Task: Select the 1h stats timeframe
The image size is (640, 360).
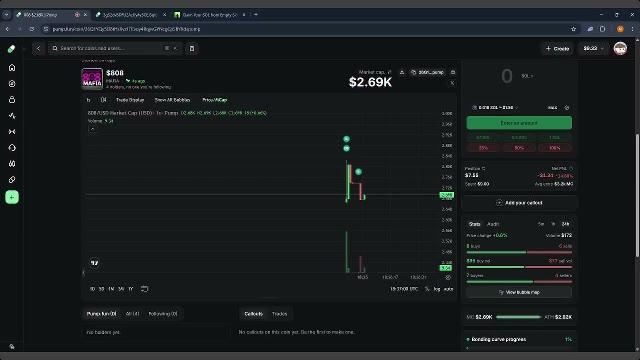Action: pyautogui.click(x=553, y=224)
